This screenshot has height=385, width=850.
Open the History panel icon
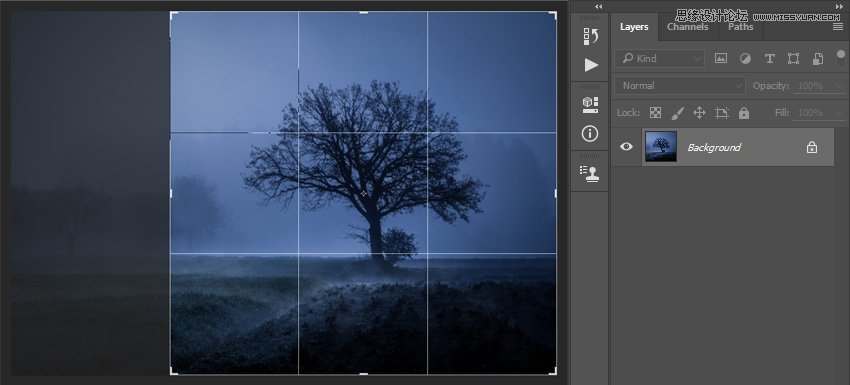pos(590,36)
